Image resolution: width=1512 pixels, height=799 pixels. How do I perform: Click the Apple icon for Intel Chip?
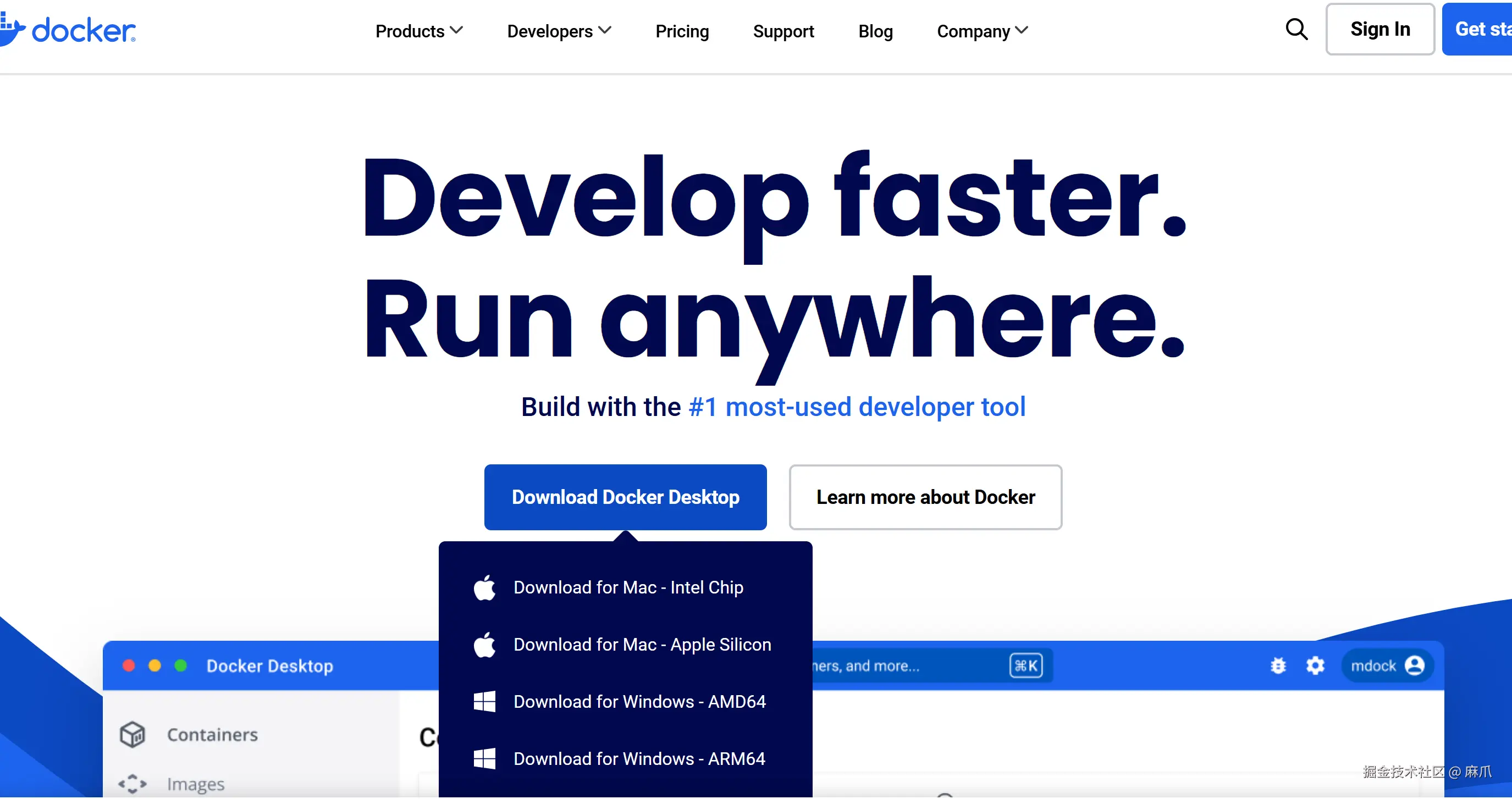[485, 587]
